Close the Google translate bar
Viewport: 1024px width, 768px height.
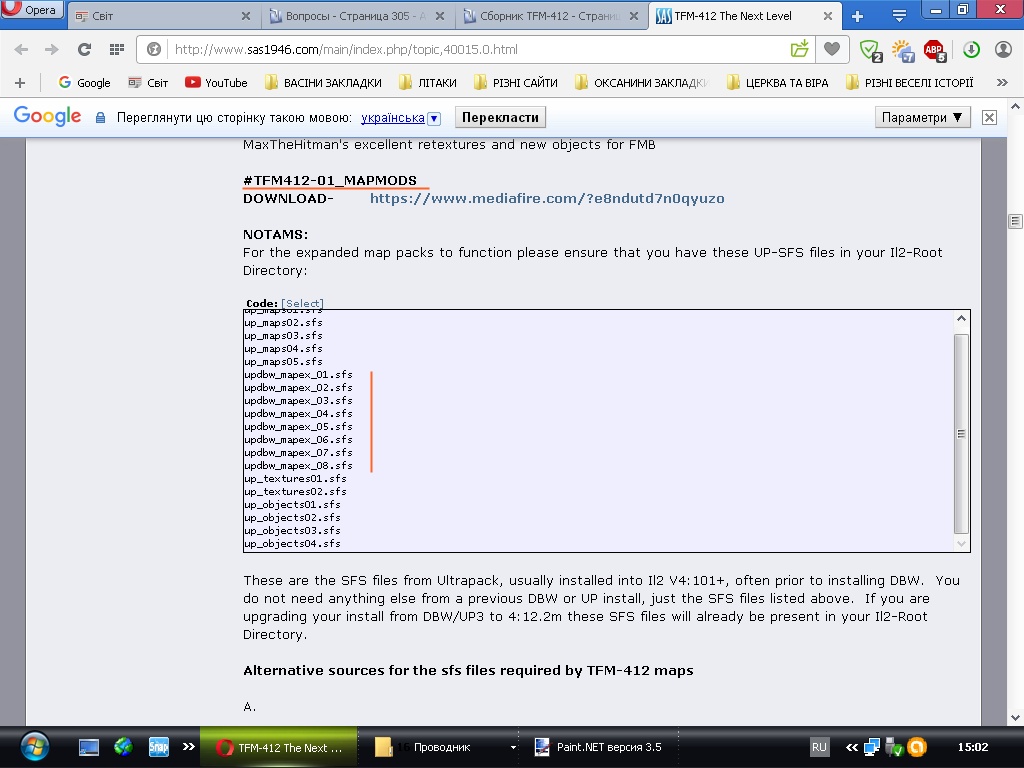[989, 118]
